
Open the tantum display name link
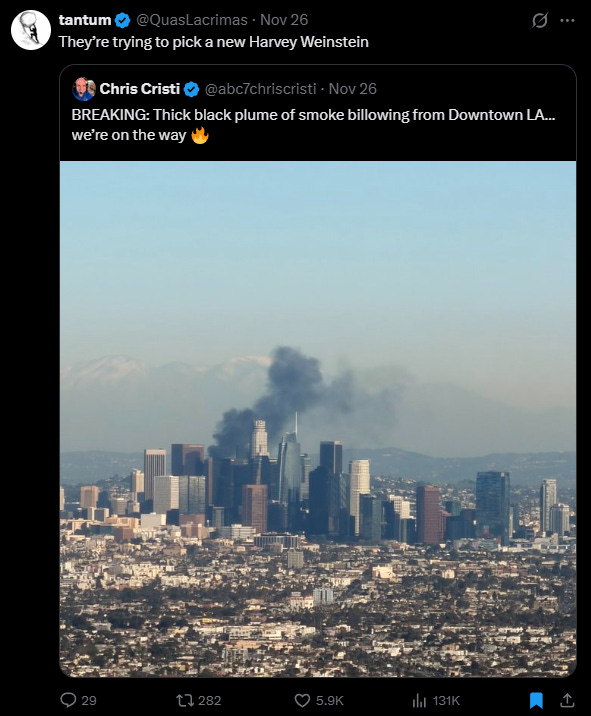pos(85,20)
